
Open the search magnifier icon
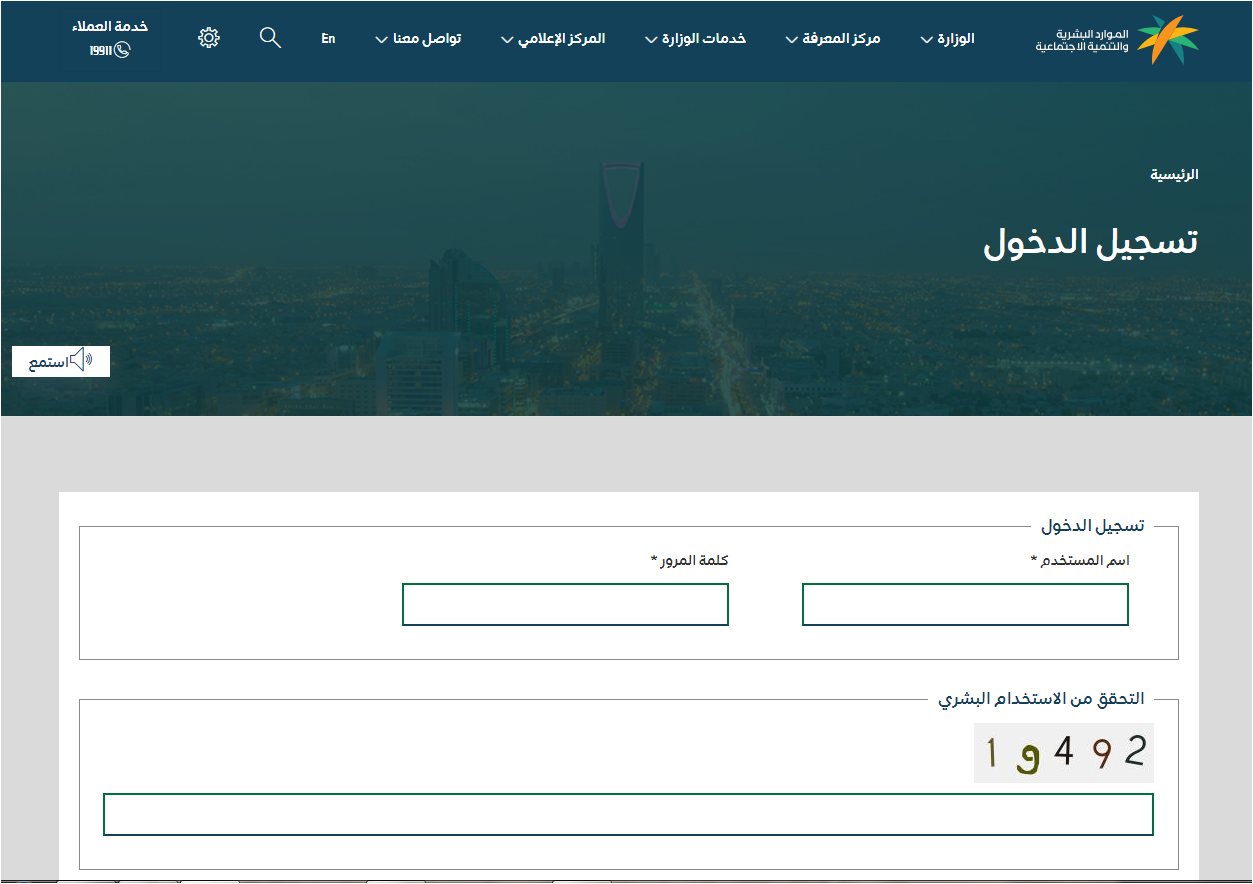click(x=270, y=38)
